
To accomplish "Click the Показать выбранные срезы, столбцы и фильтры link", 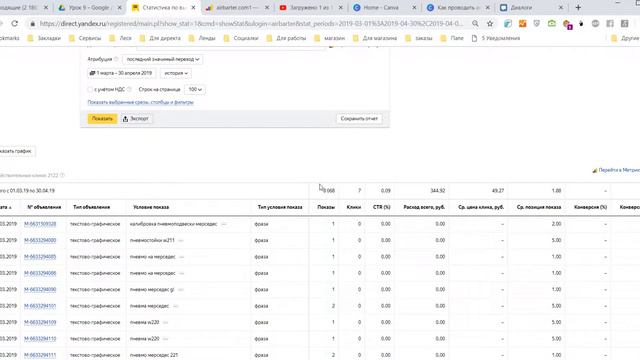I will point(140,102).
